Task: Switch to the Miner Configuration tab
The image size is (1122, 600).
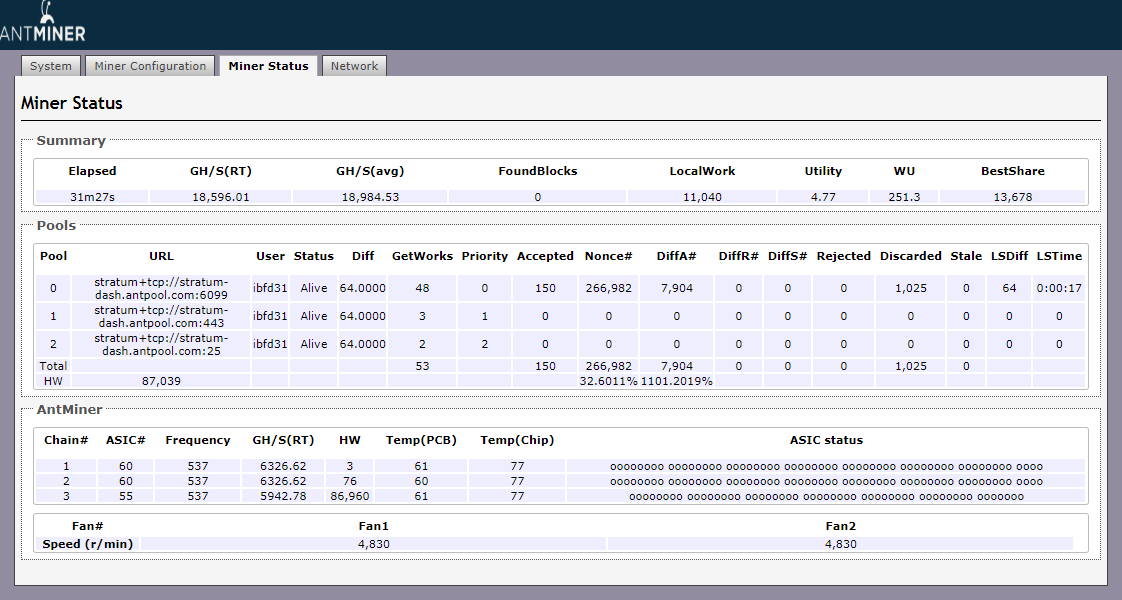Action: click(150, 66)
